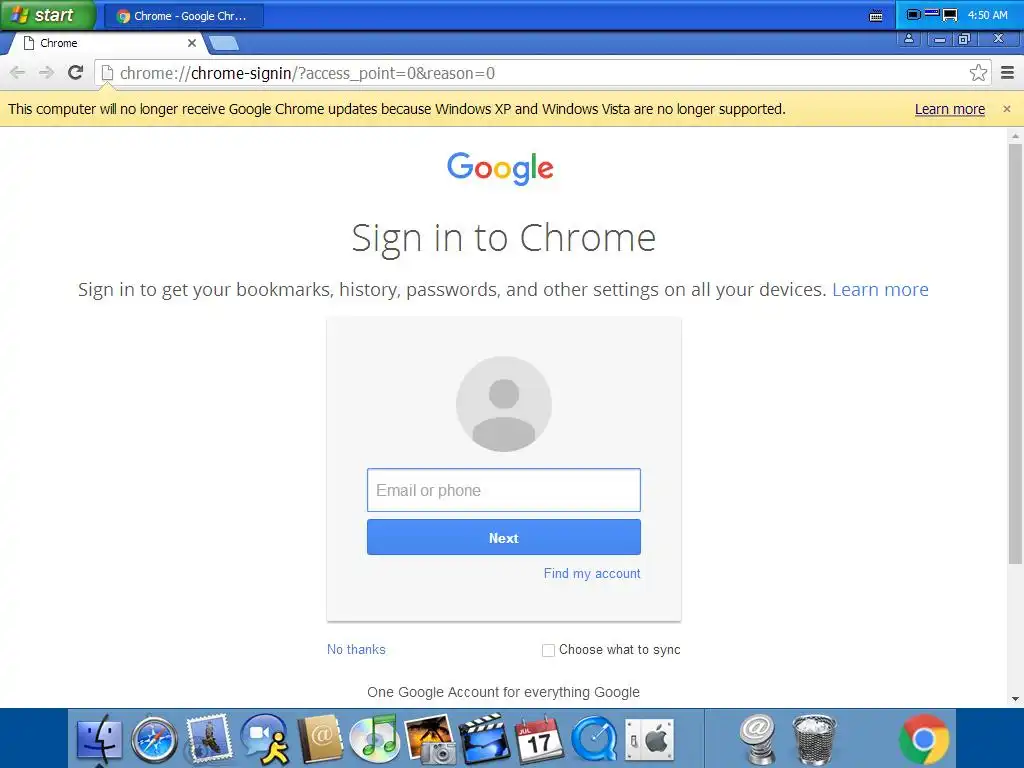Launch iTunes from the dock

374,739
